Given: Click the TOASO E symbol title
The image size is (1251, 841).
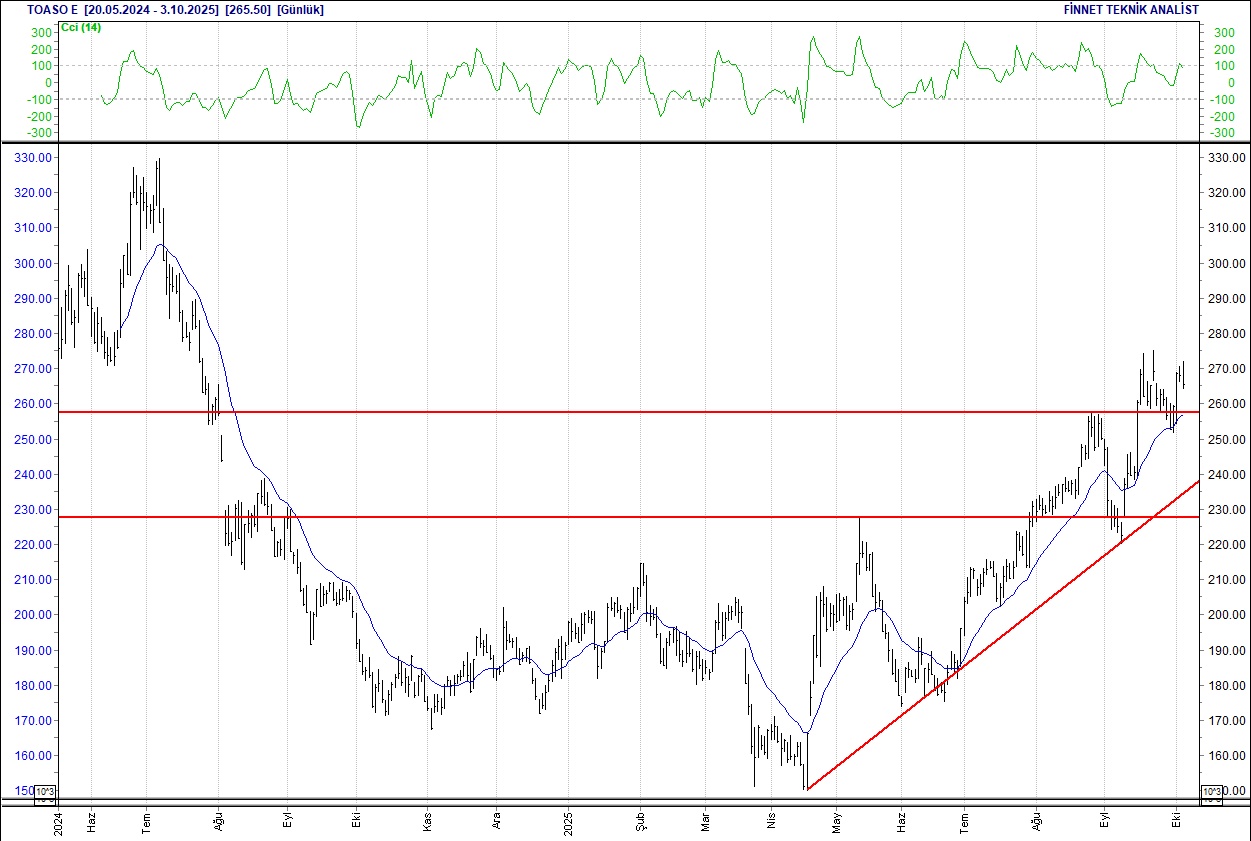Looking at the screenshot, I should tap(53, 10).
